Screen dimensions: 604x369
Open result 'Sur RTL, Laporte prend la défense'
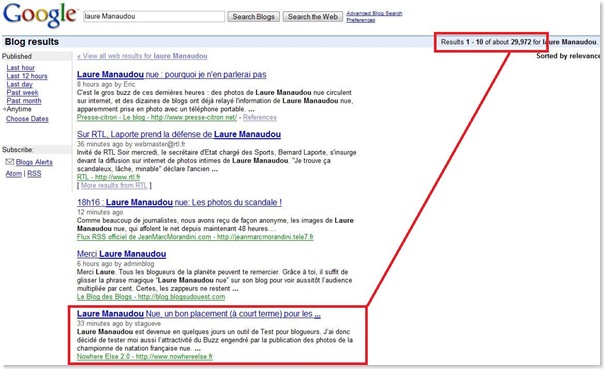179,134
